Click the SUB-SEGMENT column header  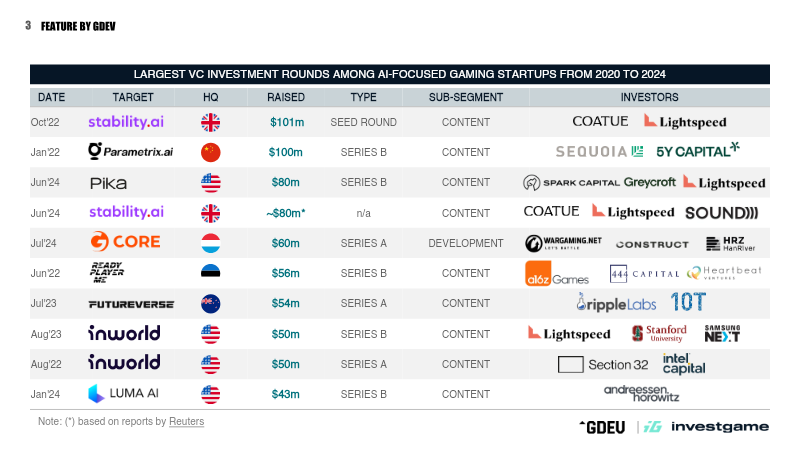click(465, 97)
